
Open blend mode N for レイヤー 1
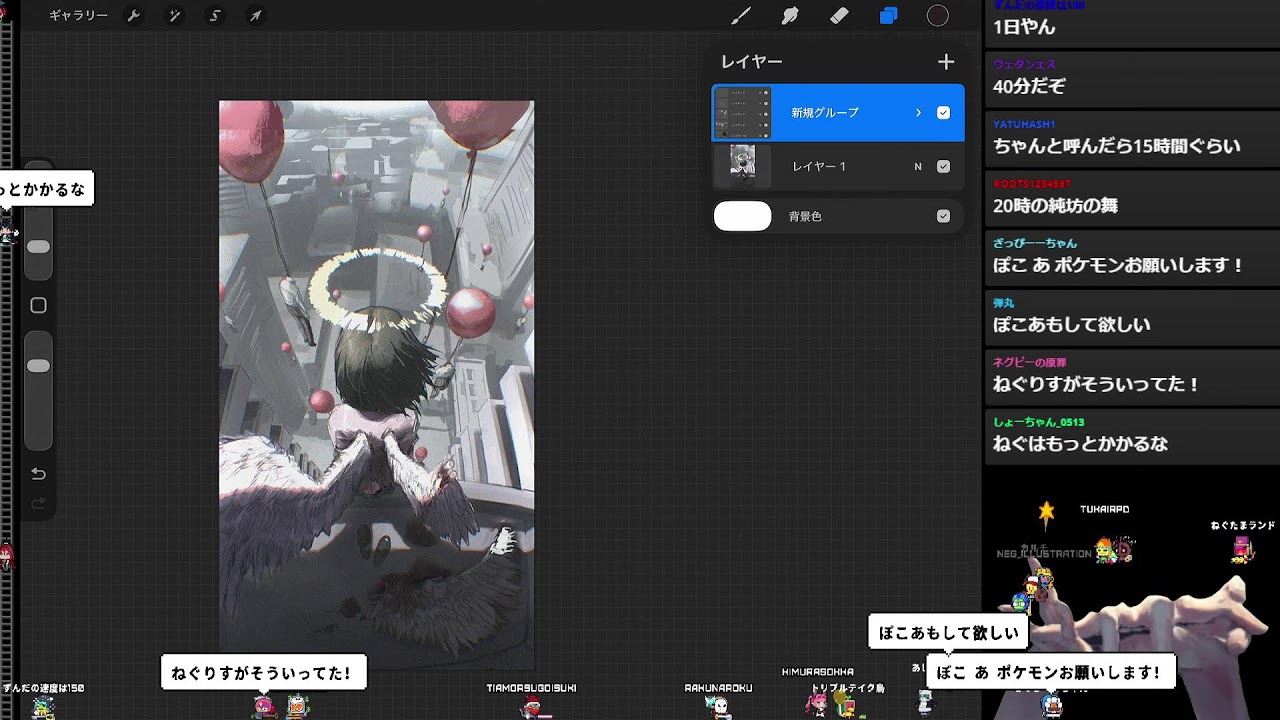point(918,166)
